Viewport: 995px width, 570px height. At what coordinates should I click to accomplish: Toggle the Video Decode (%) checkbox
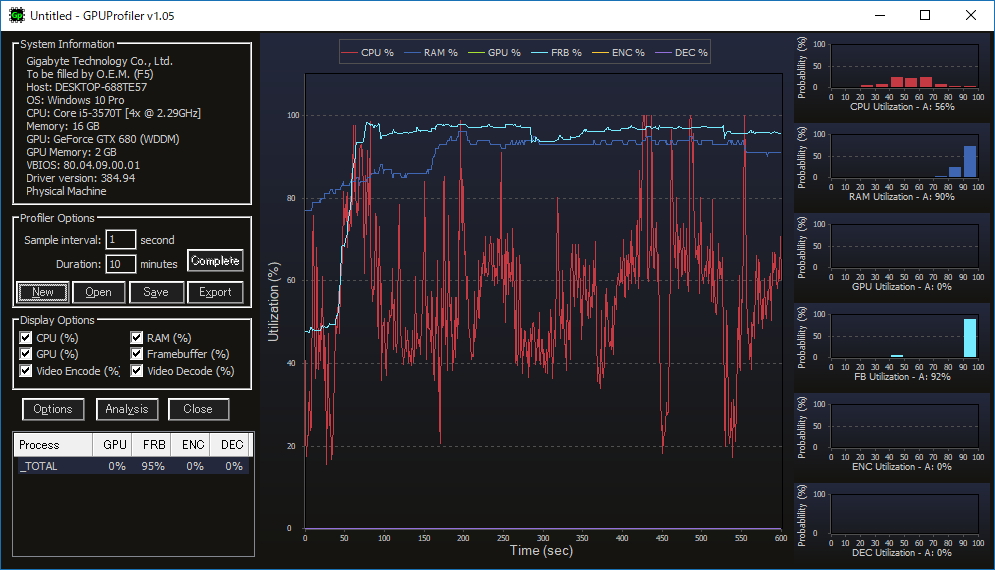[136, 371]
